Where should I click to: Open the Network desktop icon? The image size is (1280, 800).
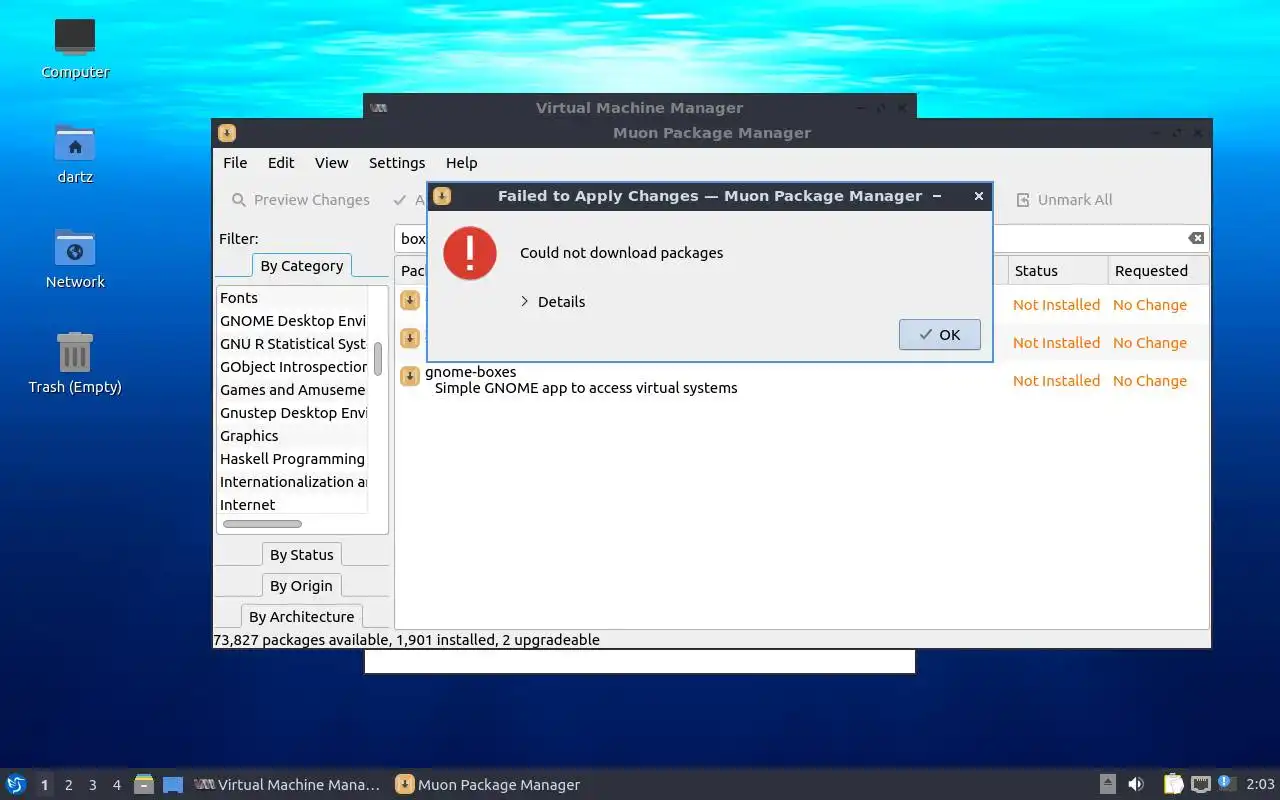(x=75, y=259)
